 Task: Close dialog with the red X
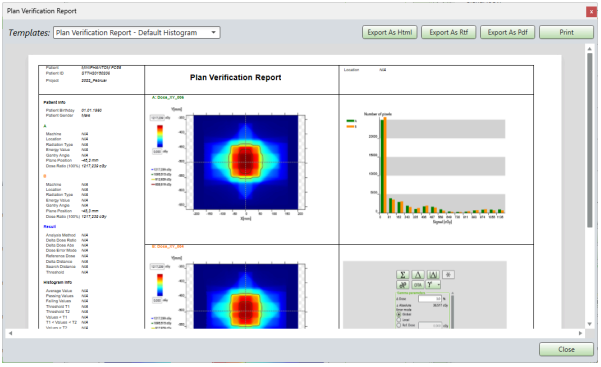tap(591, 12)
